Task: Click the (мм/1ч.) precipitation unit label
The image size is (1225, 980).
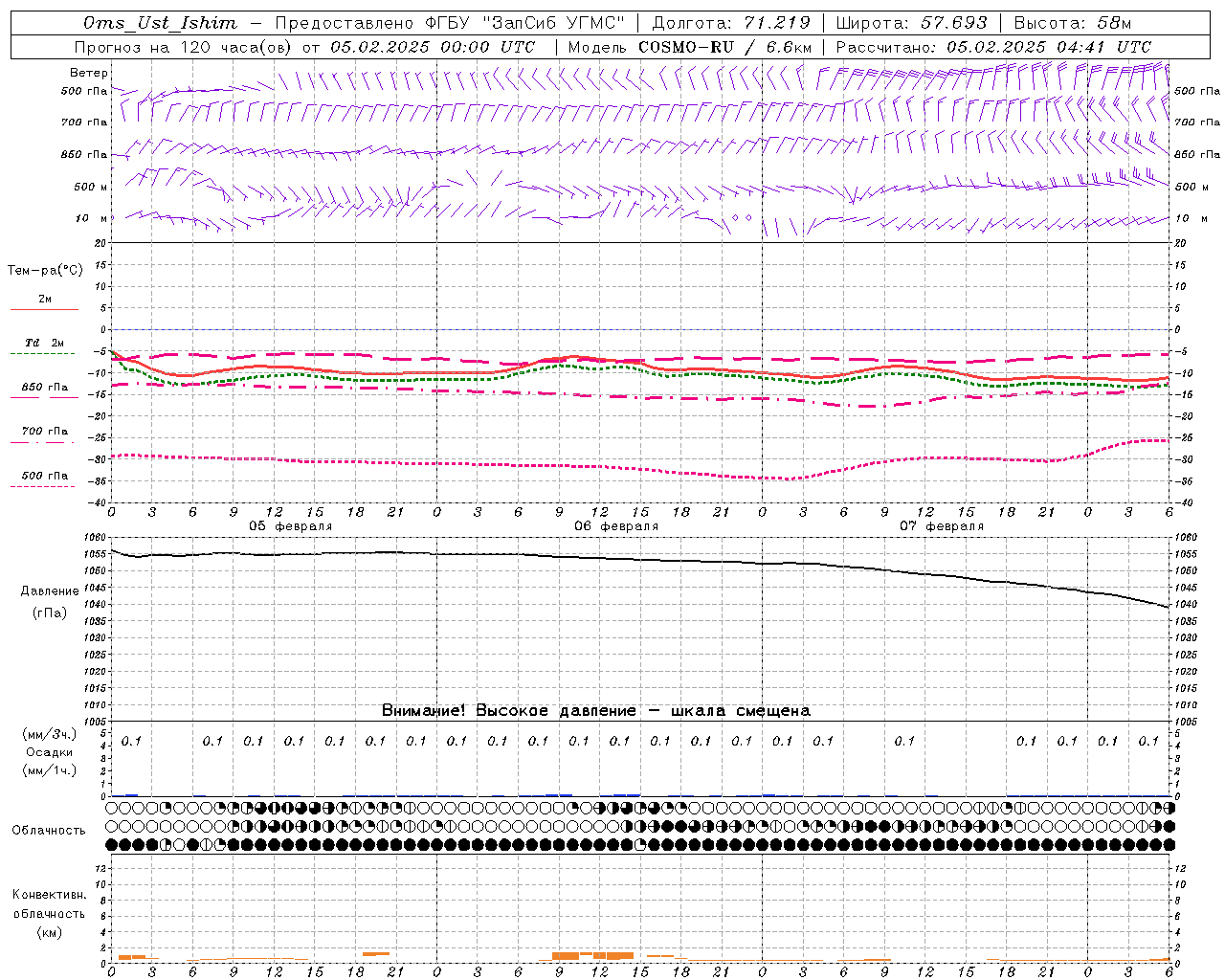Action: coord(50,770)
